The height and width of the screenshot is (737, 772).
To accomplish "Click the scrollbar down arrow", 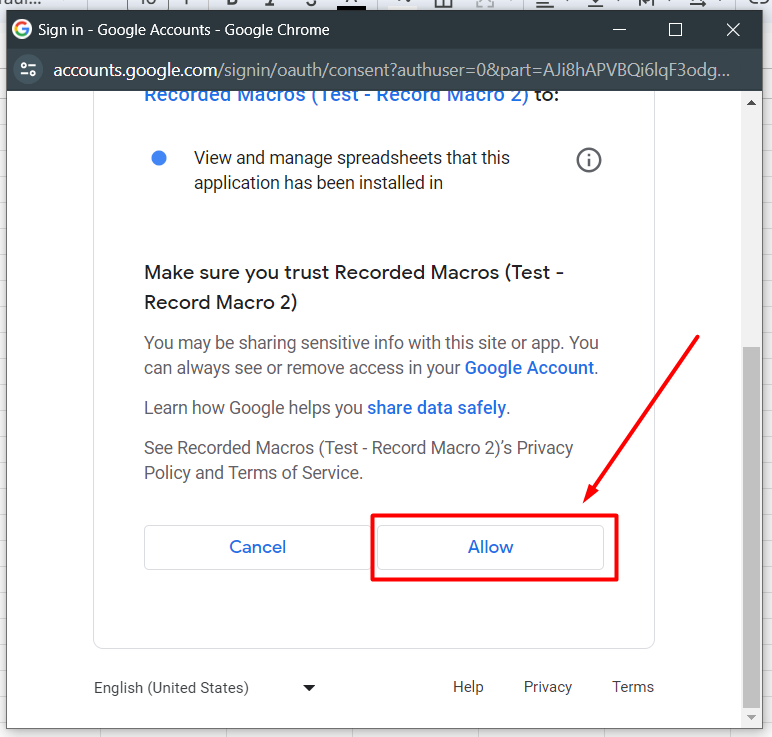I will click(x=751, y=717).
